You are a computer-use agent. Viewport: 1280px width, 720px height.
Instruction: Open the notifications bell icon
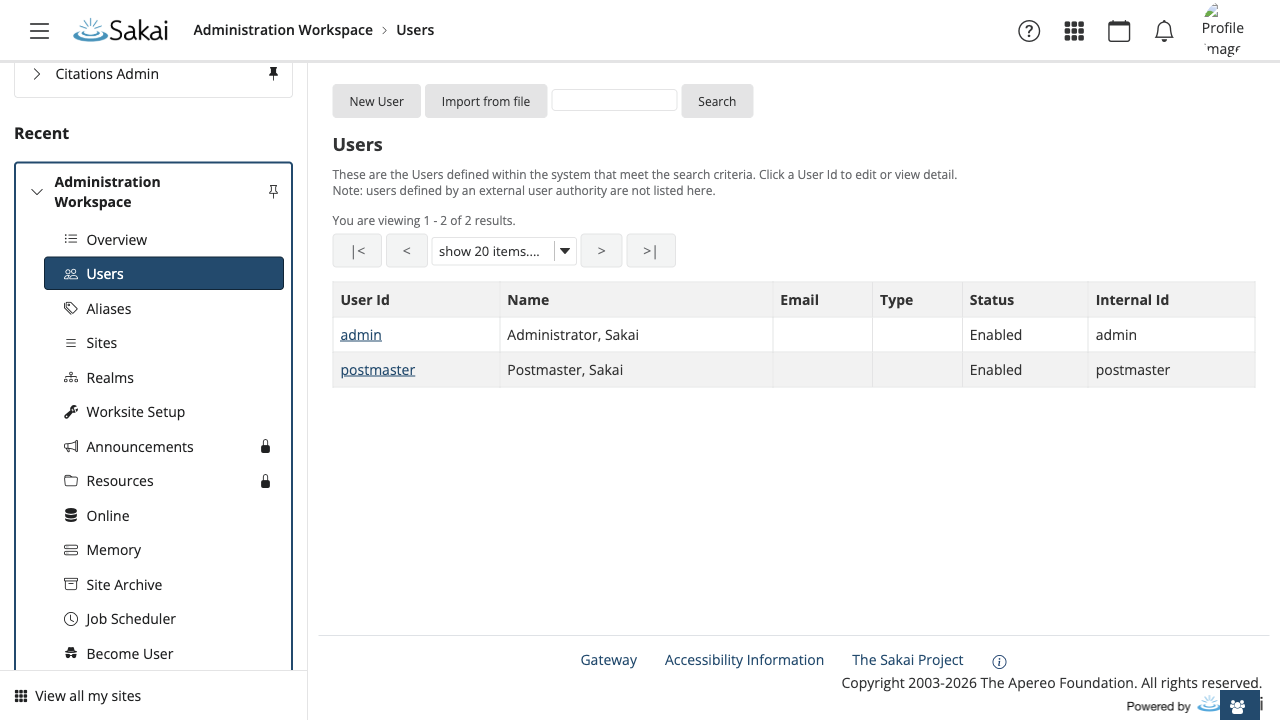[1164, 31]
